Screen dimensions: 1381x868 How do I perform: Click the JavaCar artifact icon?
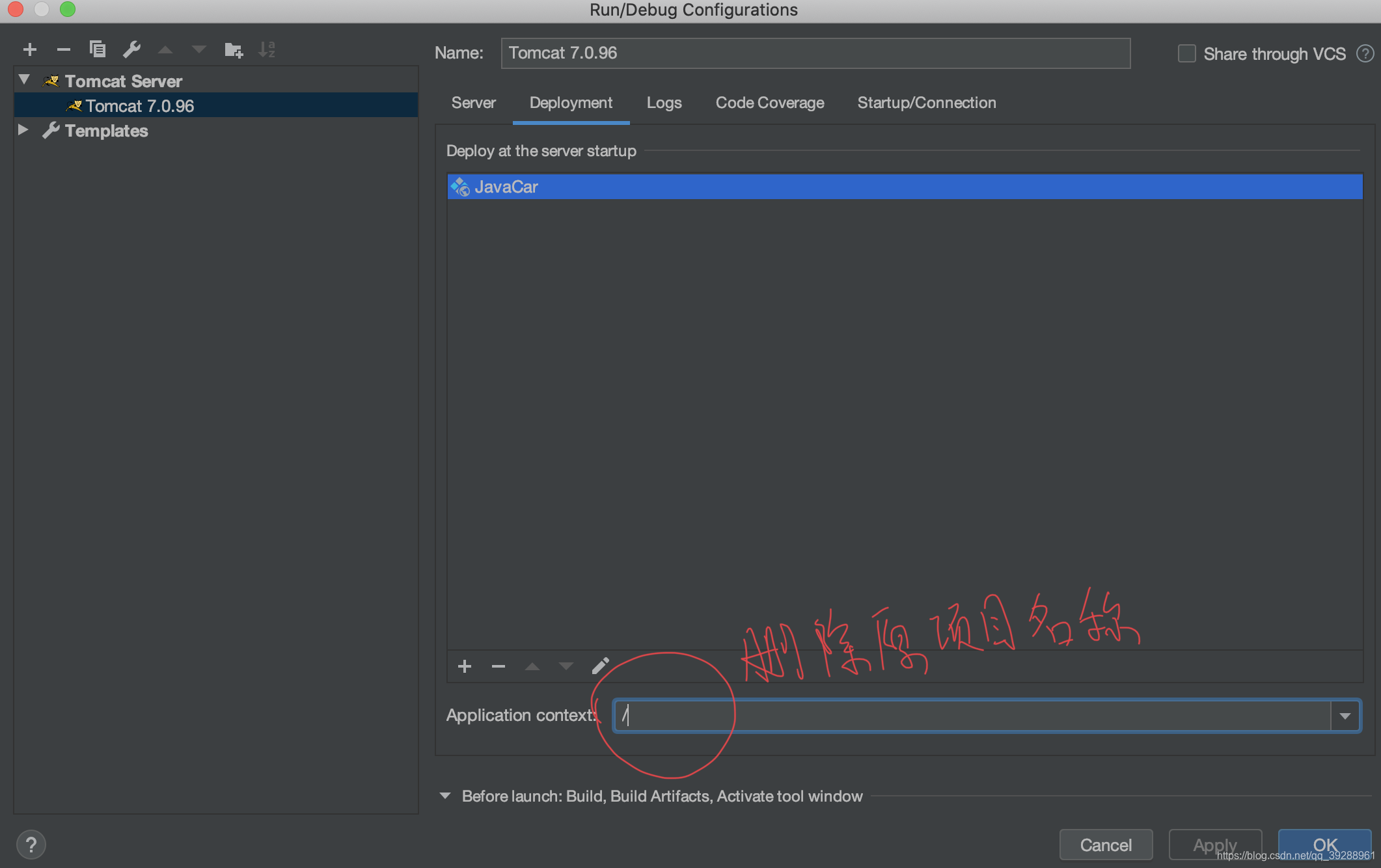click(460, 187)
